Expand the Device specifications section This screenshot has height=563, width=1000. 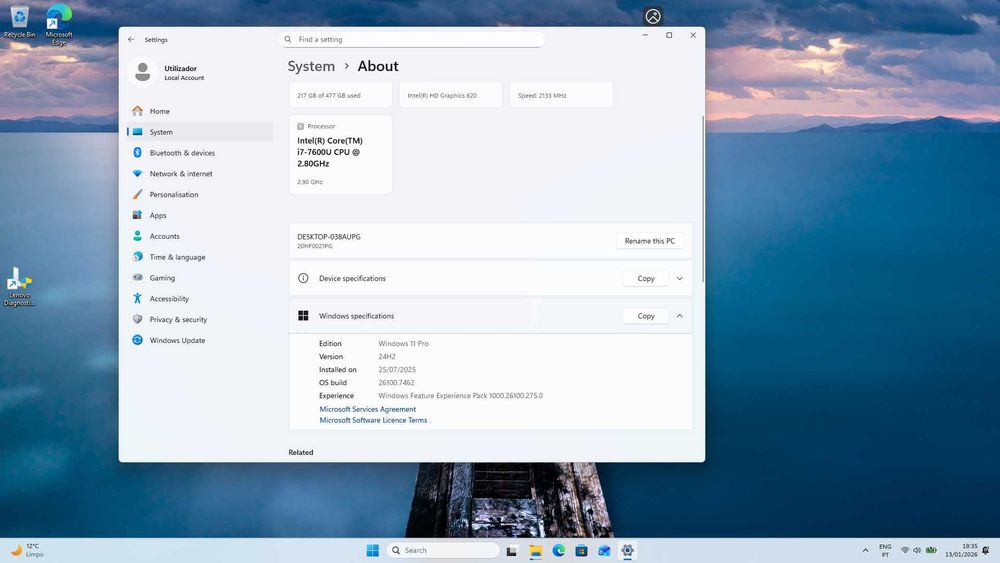[x=680, y=279]
